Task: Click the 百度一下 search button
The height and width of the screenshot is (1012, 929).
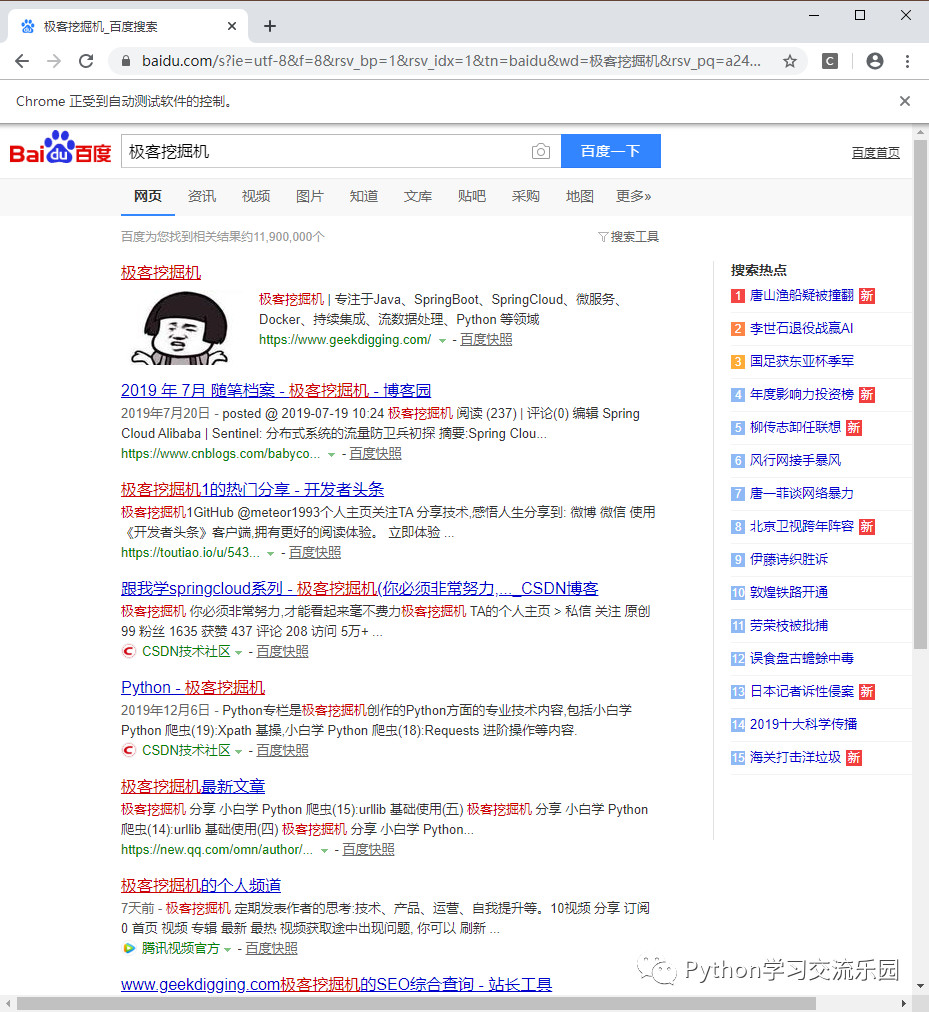Action: pyautogui.click(x=611, y=151)
